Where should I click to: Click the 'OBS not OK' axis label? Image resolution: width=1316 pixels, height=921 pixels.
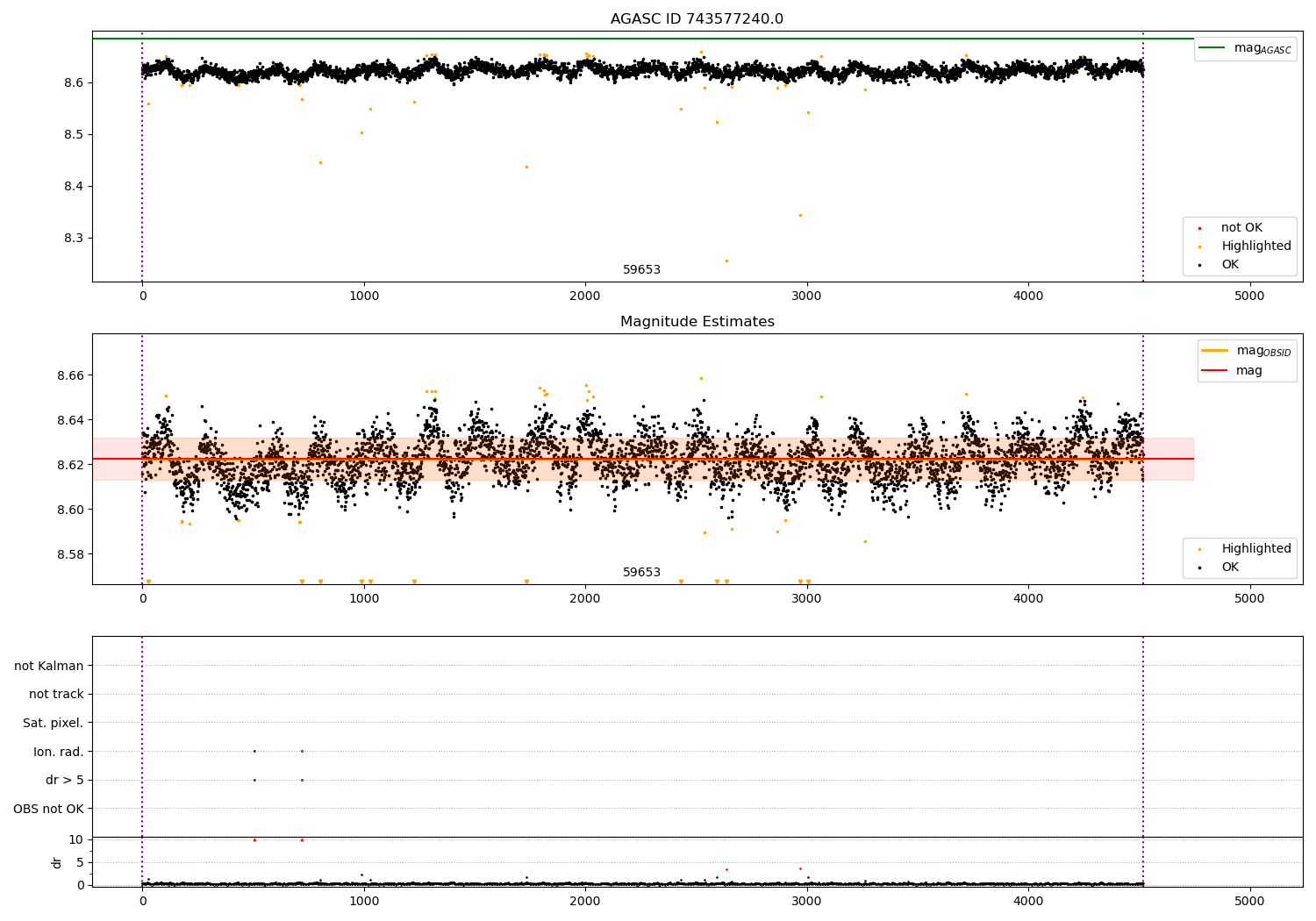click(48, 810)
